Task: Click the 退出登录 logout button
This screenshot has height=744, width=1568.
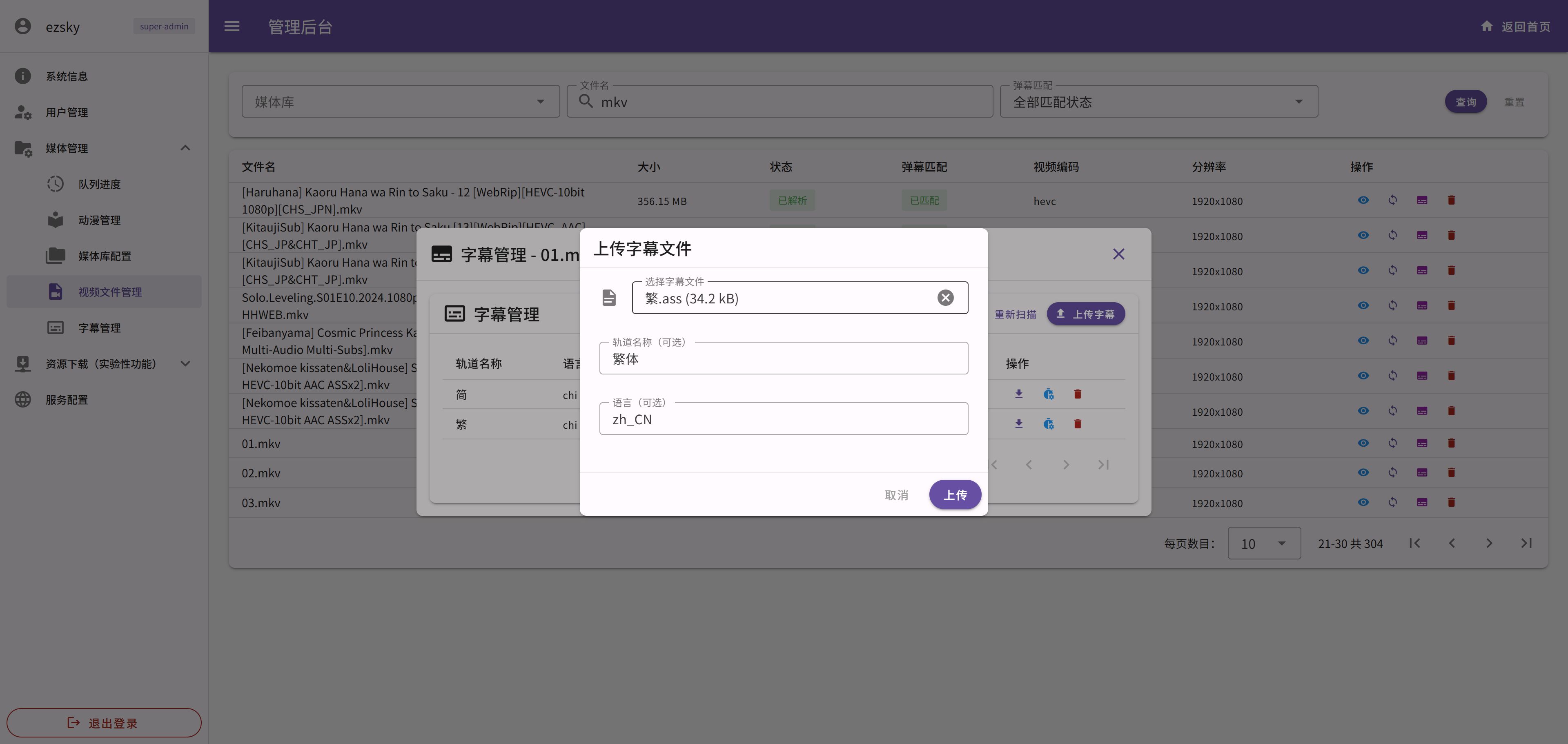Action: 103,723
